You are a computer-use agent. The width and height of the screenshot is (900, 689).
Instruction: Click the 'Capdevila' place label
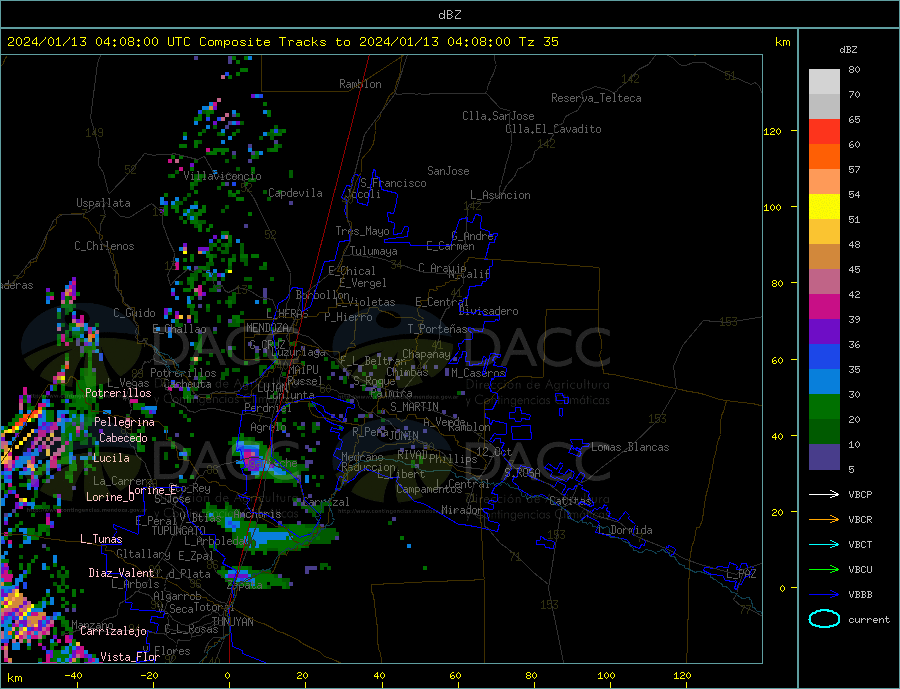(x=295, y=193)
